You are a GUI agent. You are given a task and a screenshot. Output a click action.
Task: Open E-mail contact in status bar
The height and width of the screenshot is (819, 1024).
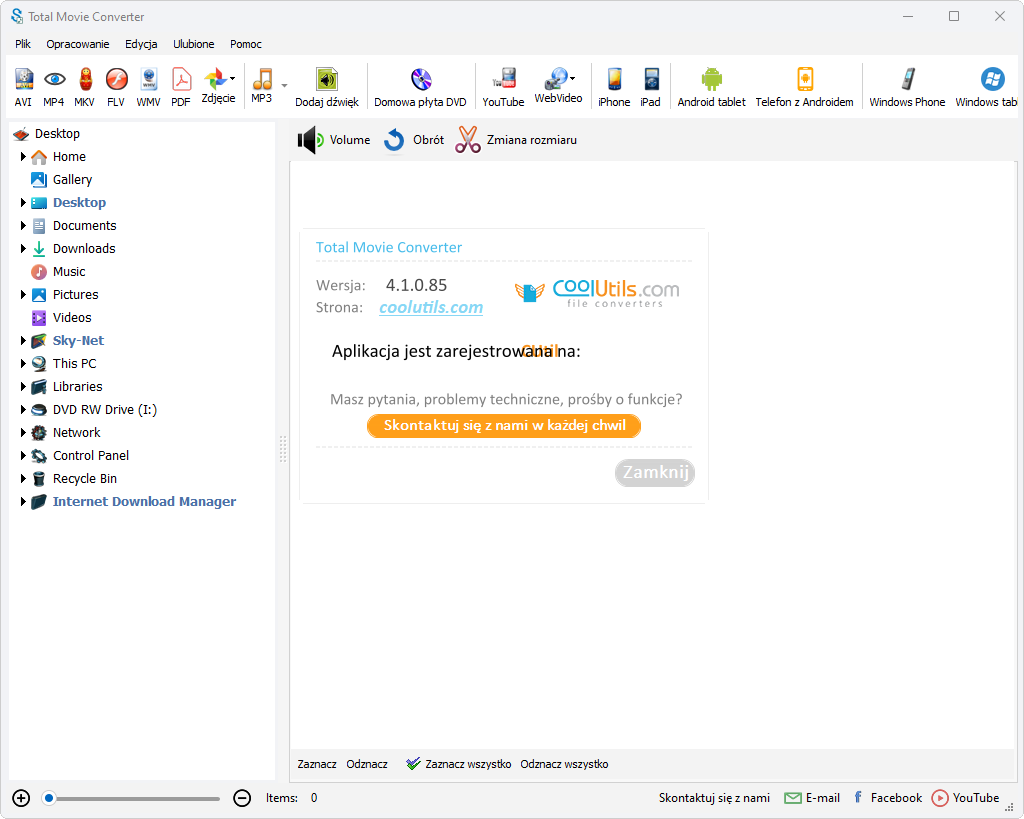[812, 798]
